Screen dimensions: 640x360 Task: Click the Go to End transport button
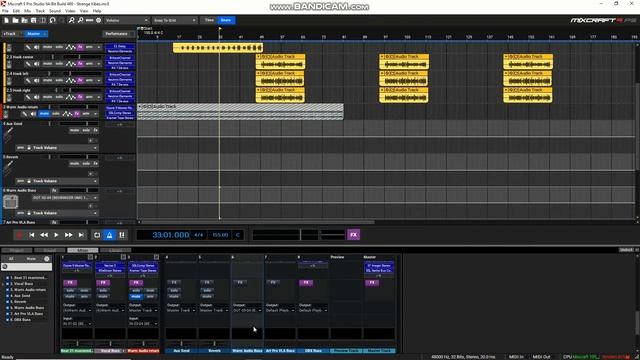81,235
